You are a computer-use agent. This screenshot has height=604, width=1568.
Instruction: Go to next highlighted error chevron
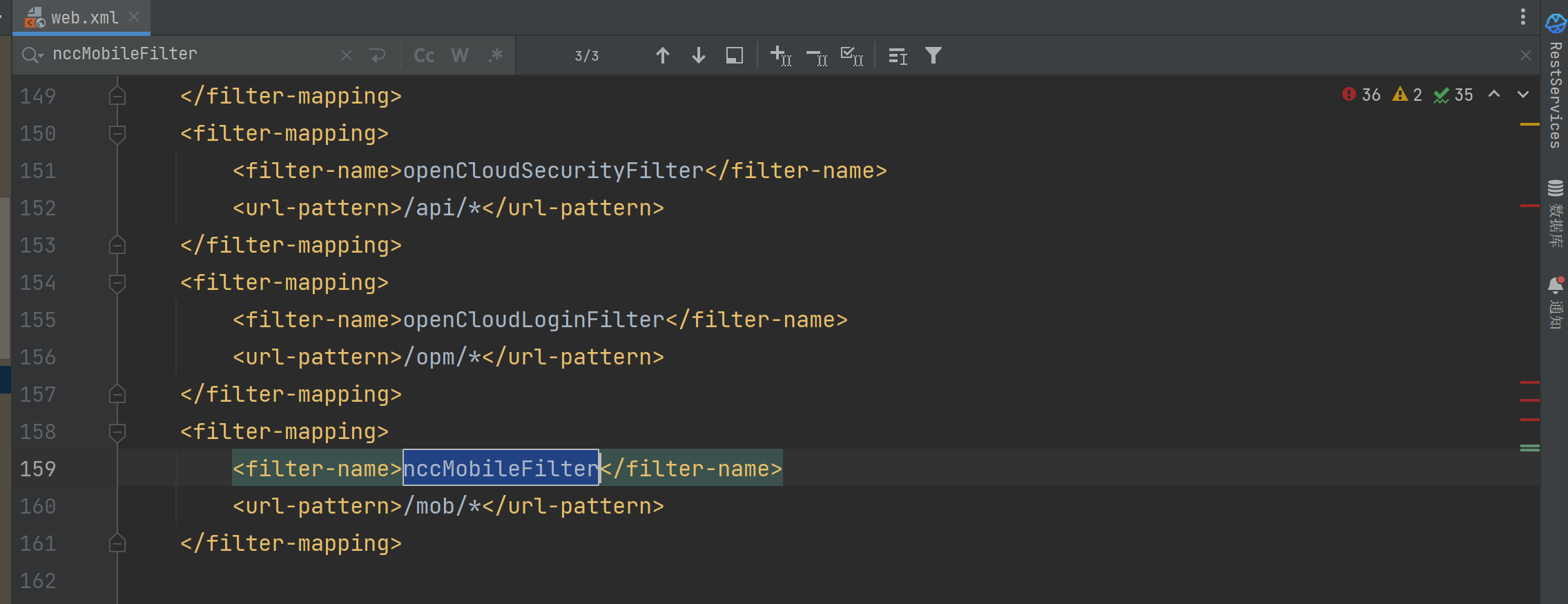point(1522,95)
